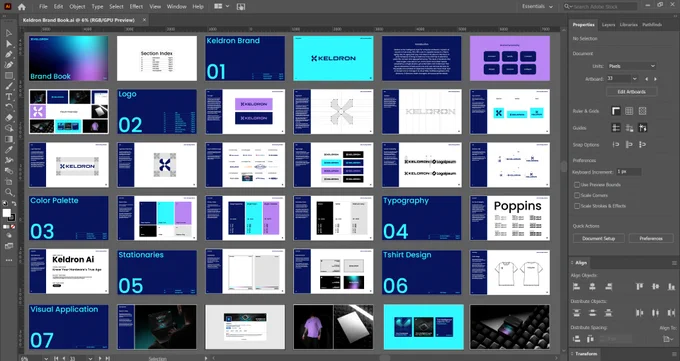This screenshot has height=361, width=680.
Task: Select the Curvature tool
Action: click(x=9, y=65)
